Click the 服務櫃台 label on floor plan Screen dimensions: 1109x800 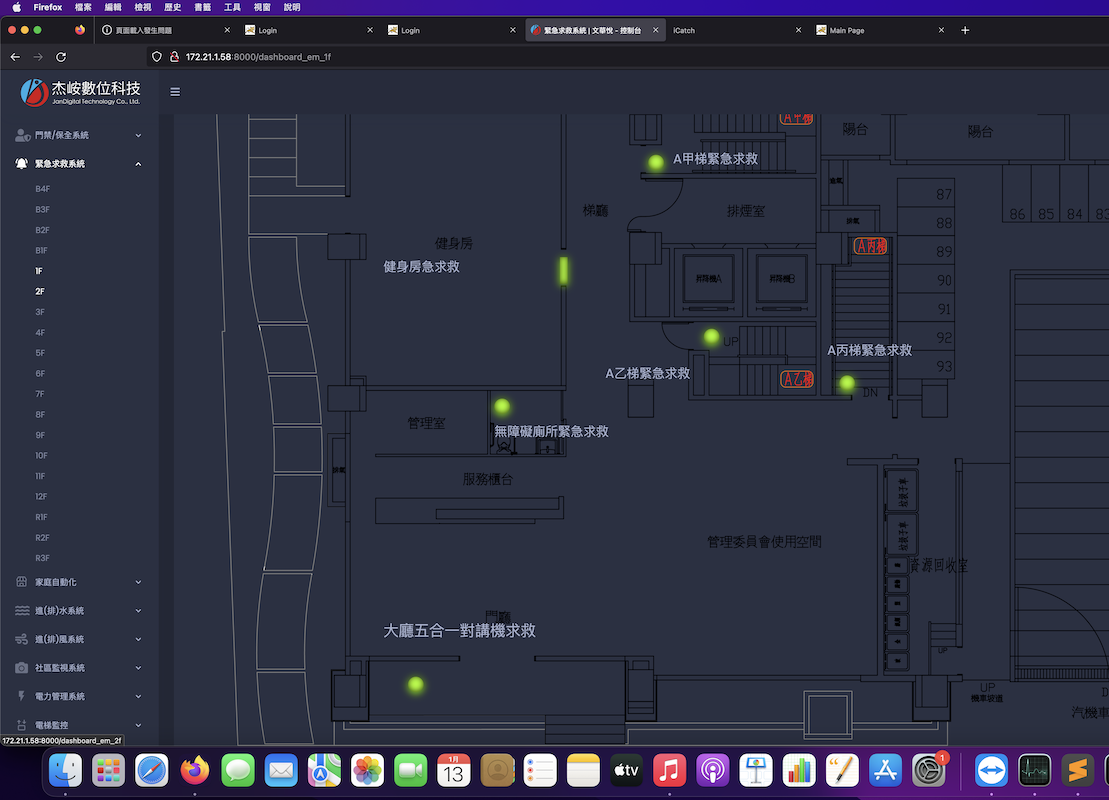(x=487, y=480)
